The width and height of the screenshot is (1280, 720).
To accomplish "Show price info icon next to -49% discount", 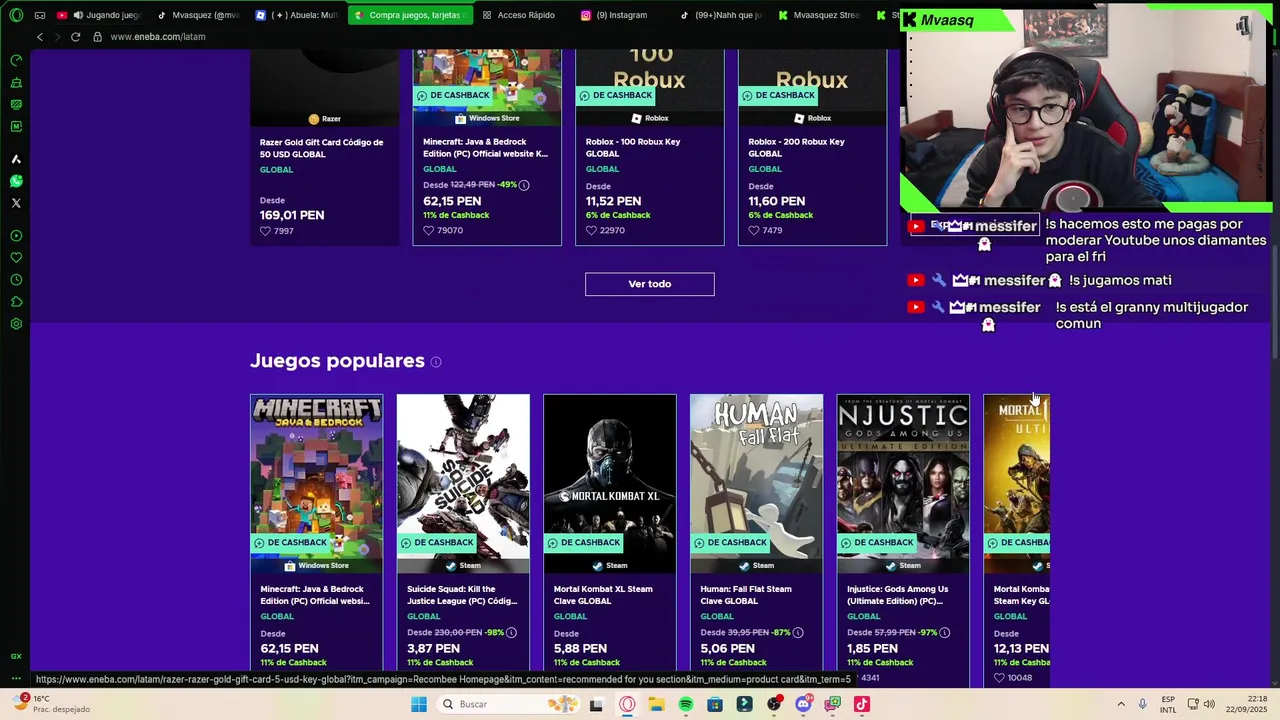I will [x=524, y=185].
